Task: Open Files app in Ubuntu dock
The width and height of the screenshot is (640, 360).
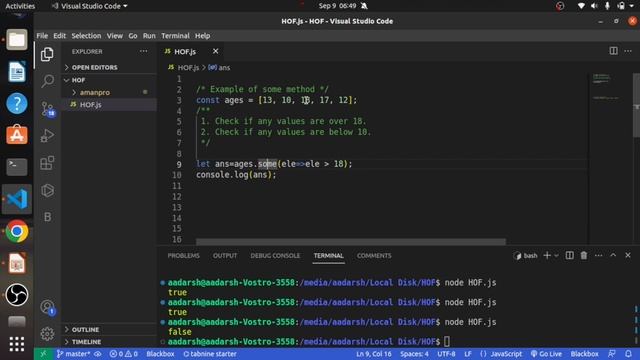Action: [17, 40]
